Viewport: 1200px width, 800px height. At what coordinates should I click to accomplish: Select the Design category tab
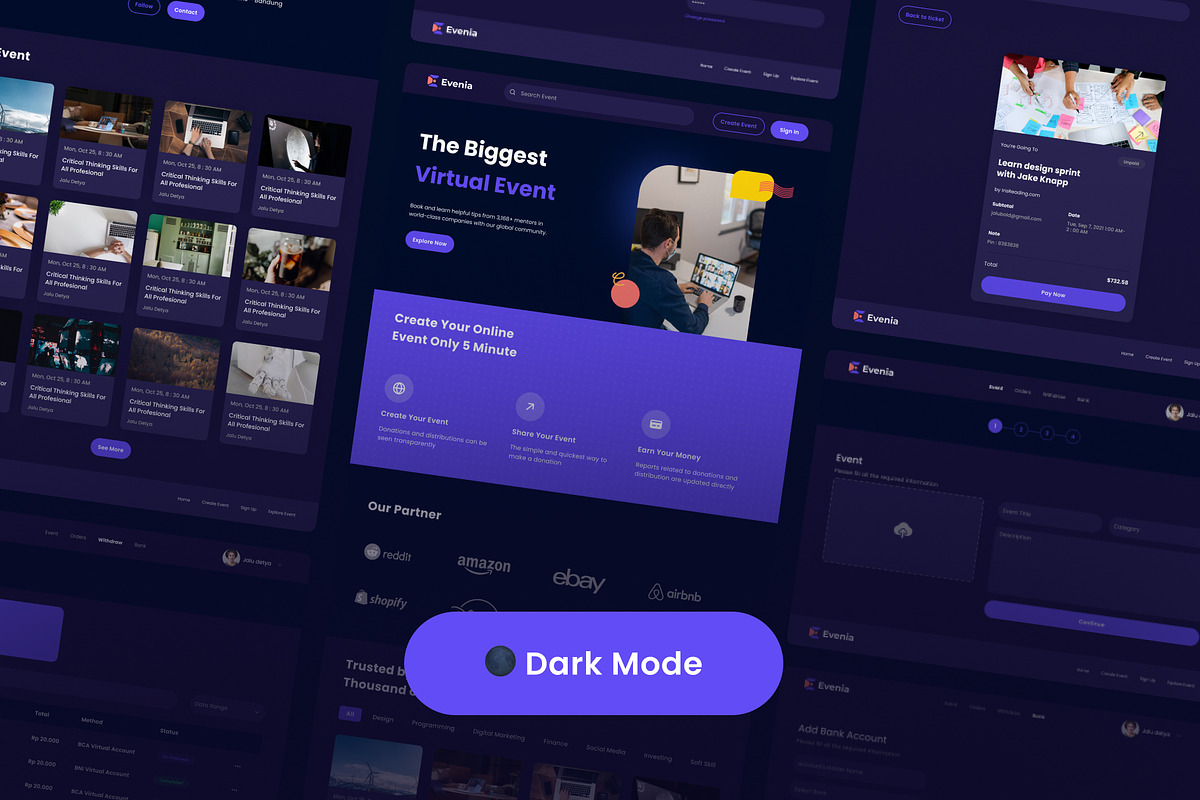(383, 718)
